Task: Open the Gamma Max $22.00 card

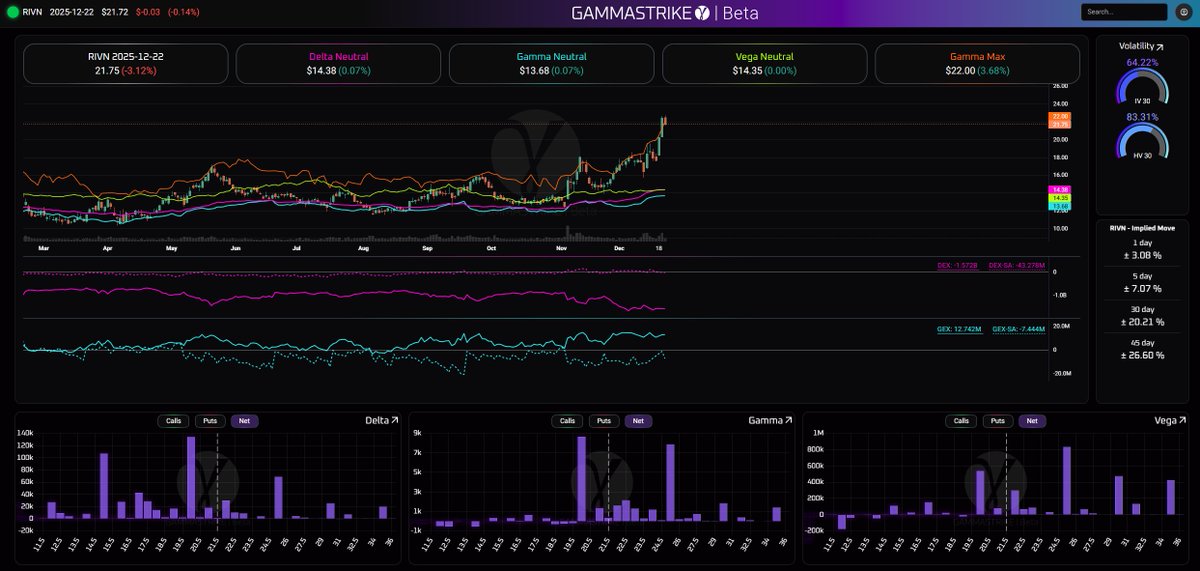Action: click(x=977, y=64)
